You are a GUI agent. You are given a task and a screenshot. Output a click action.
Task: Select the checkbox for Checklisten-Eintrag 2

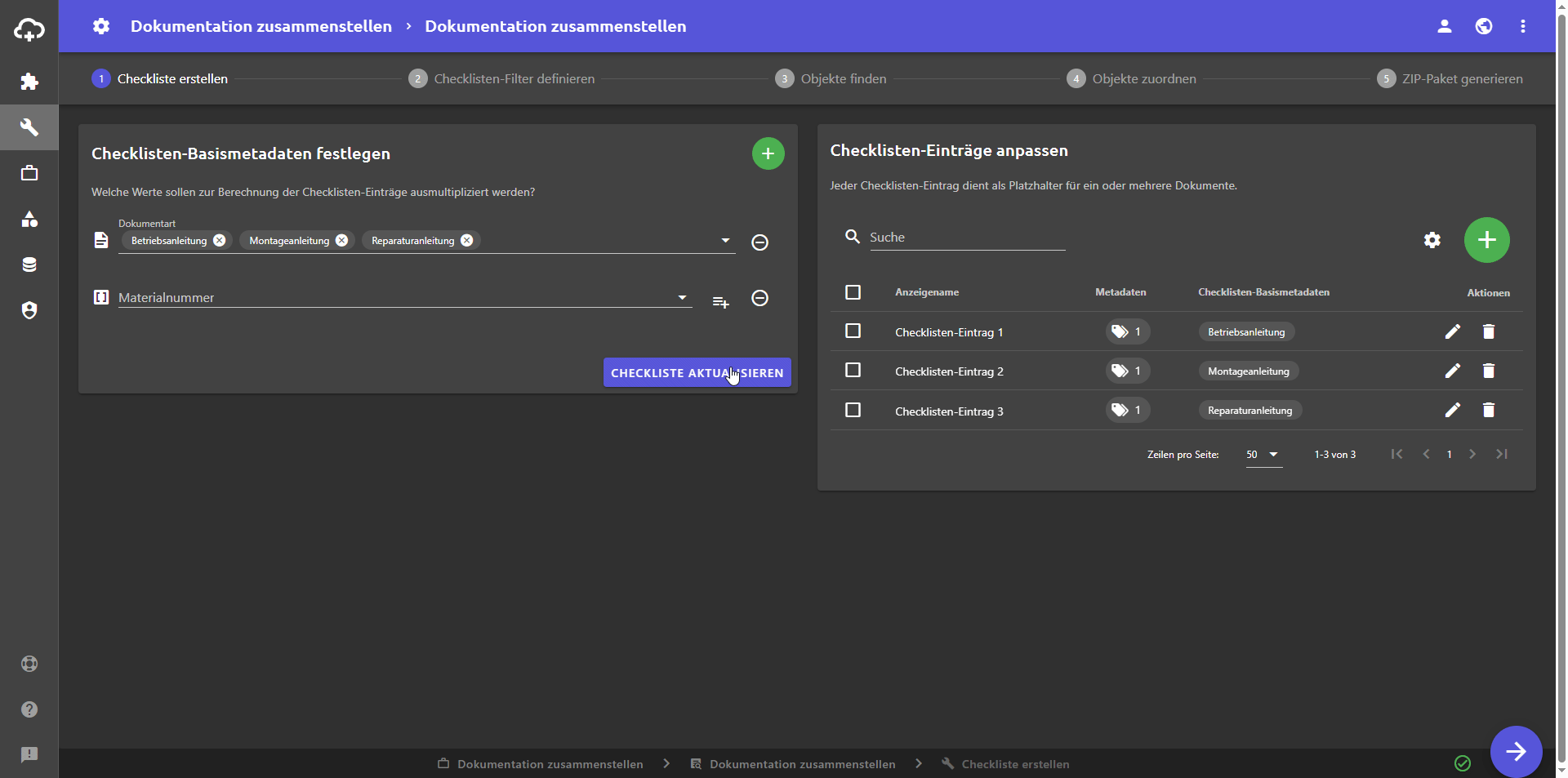853,371
